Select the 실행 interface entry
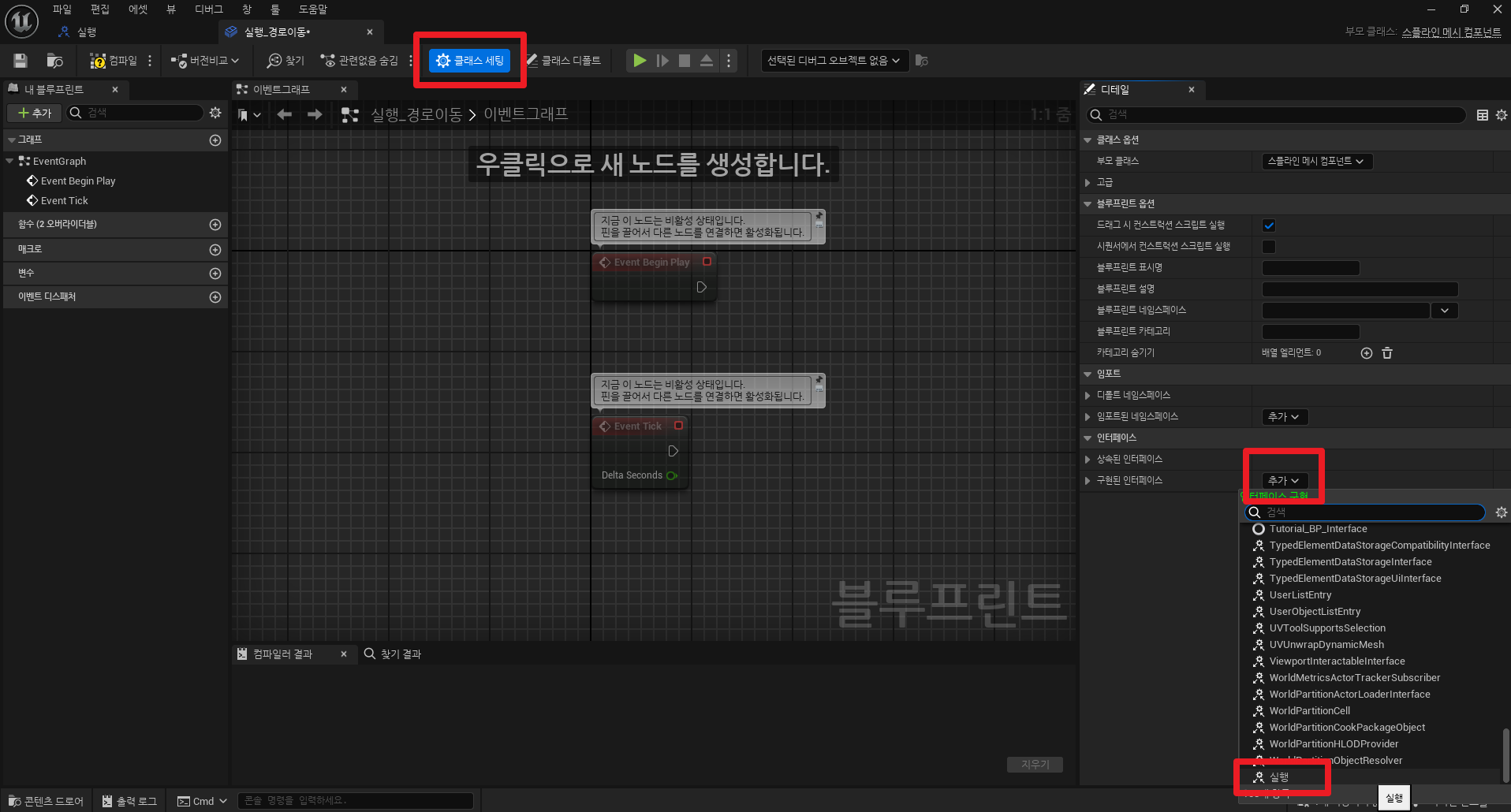The width and height of the screenshot is (1511, 812). coord(1279,777)
